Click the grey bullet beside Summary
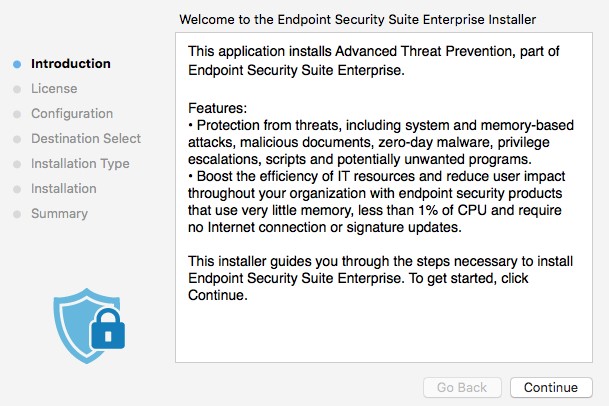 (x=17, y=214)
